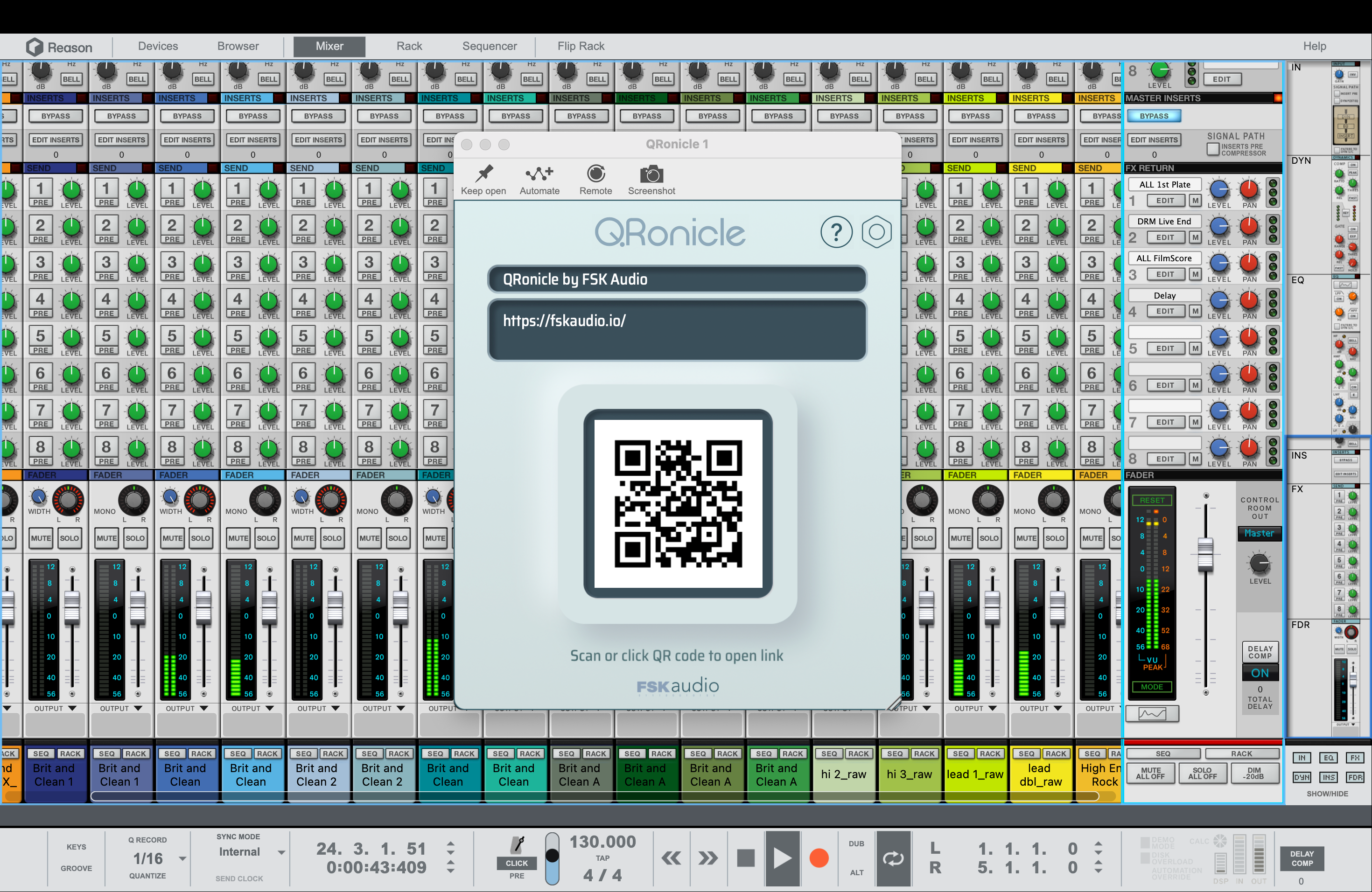Click MODE on the master meter
The height and width of the screenshot is (892, 1372).
point(1152,687)
